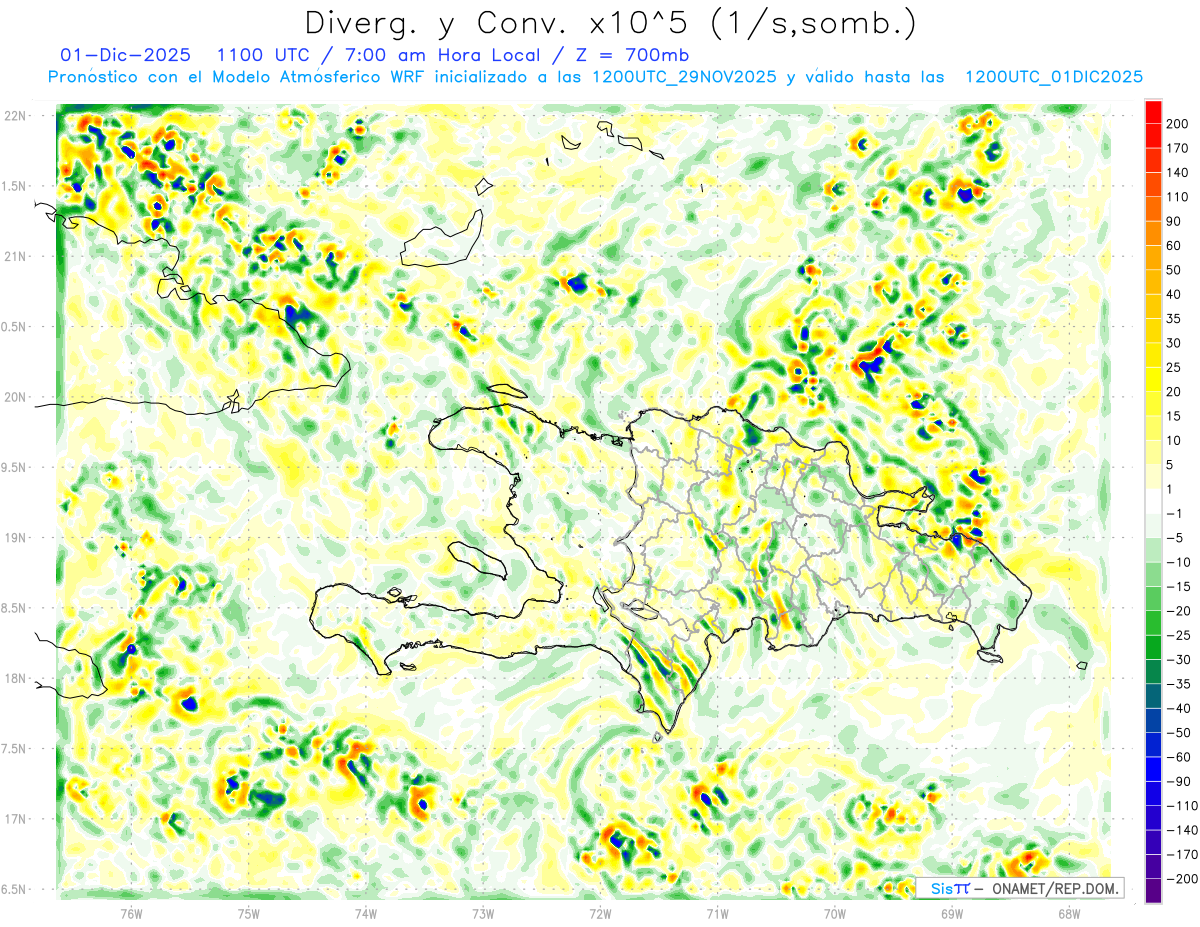Viewport: 1200px width, 927px height.
Task: Pick the dark purple swatch at color bar bottom
Action: tap(1153, 890)
